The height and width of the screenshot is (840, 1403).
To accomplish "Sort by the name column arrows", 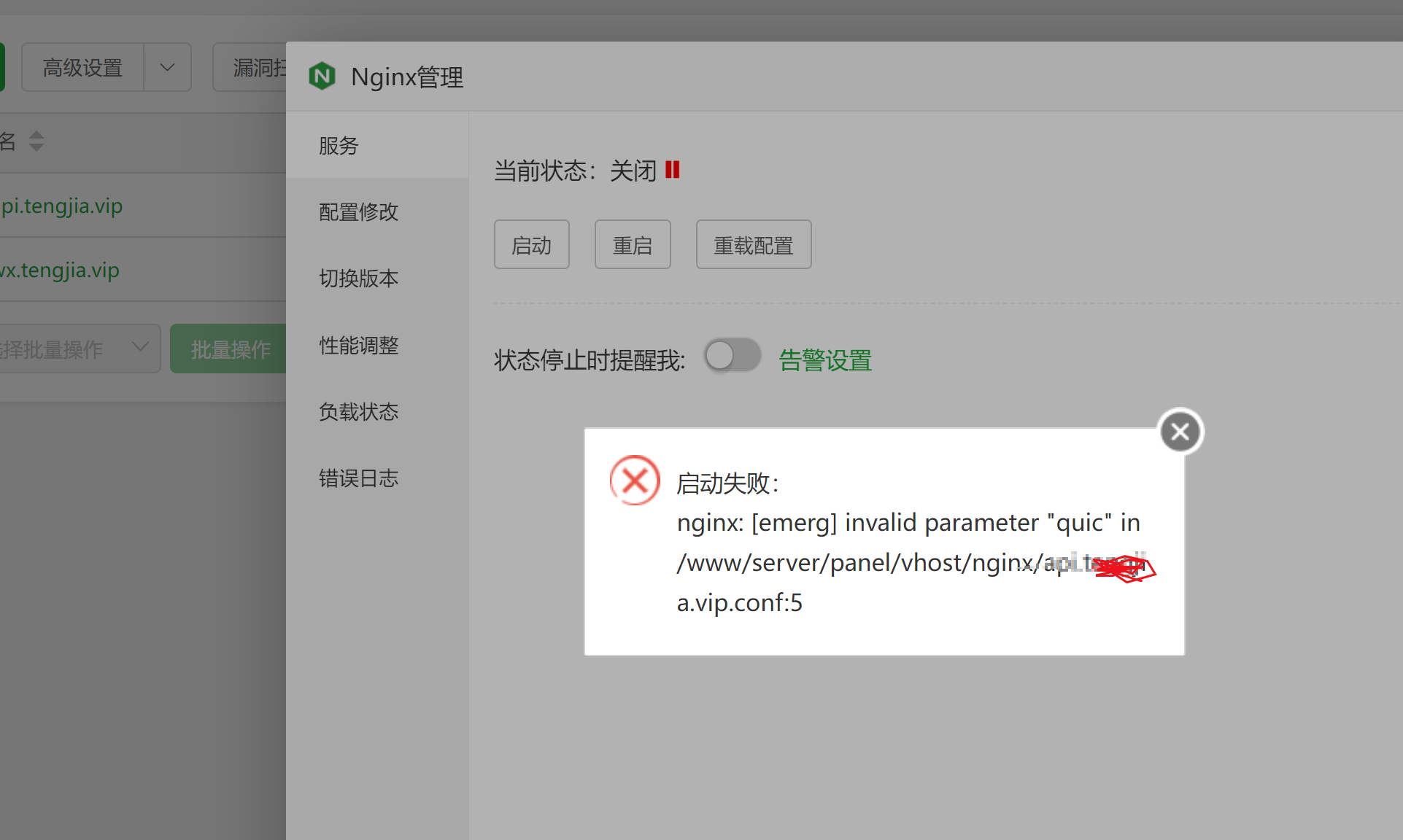I will 36,141.
